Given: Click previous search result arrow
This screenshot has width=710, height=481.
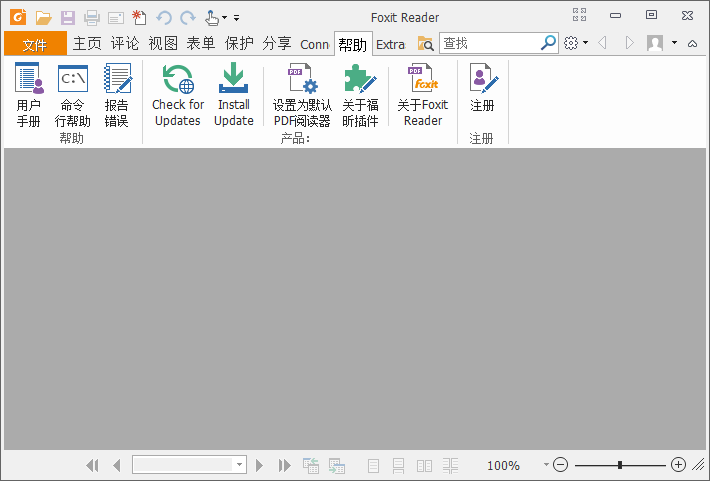Looking at the screenshot, I should [602, 43].
